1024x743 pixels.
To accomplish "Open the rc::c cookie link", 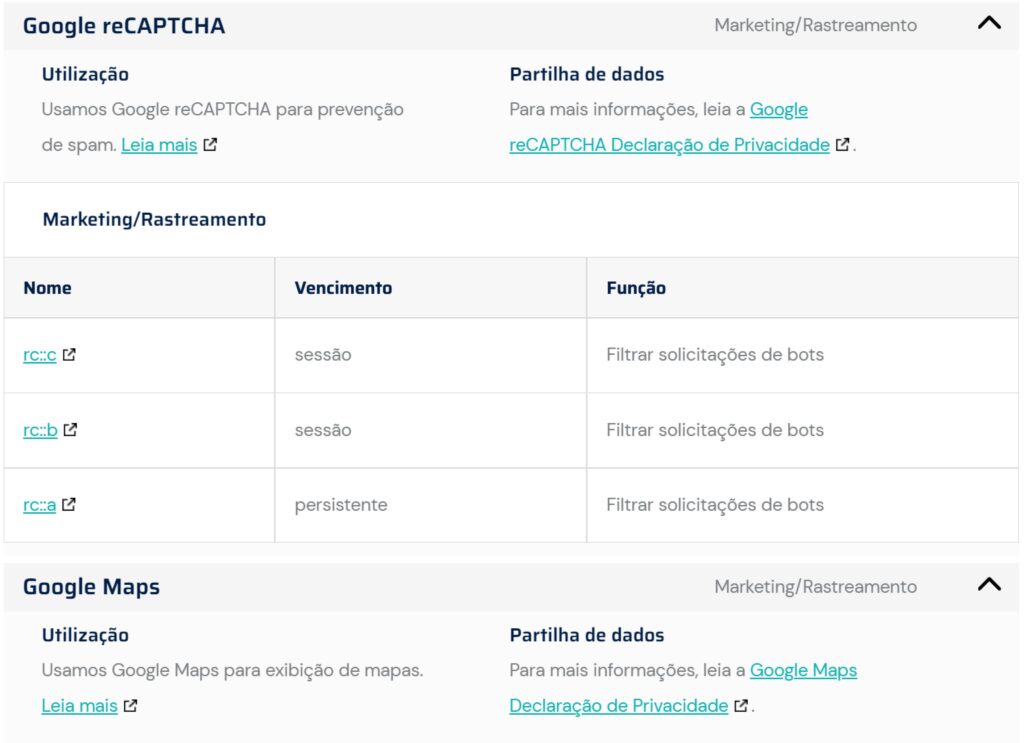I will (x=40, y=355).
